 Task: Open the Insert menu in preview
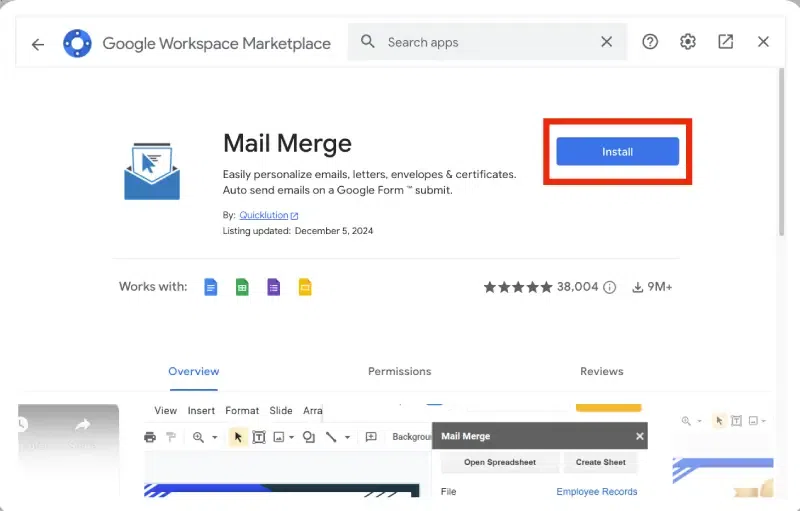(x=201, y=411)
